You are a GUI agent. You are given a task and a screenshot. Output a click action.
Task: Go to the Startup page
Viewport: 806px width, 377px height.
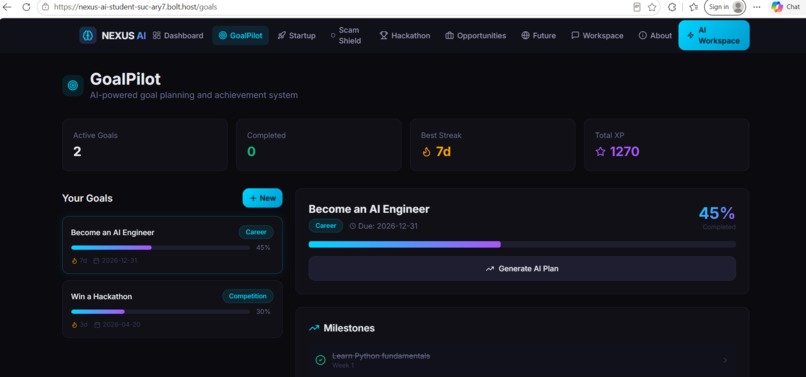pyautogui.click(x=297, y=35)
